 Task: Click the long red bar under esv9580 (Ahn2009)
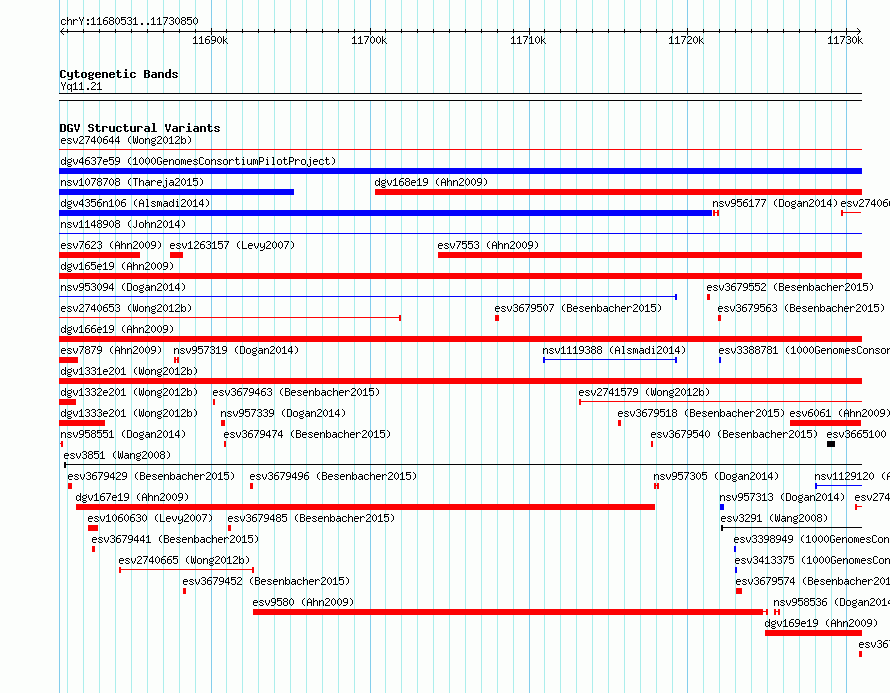510,612
